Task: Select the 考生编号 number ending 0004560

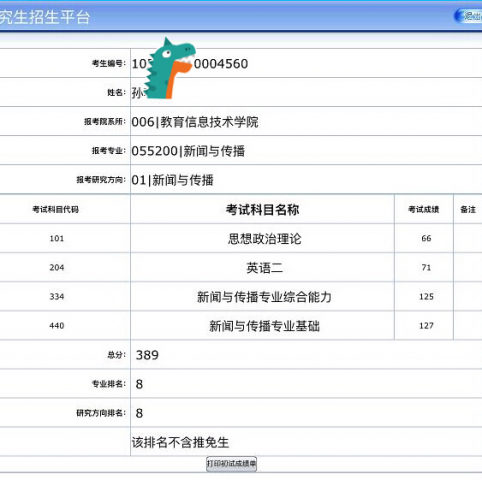Action: (x=190, y=64)
